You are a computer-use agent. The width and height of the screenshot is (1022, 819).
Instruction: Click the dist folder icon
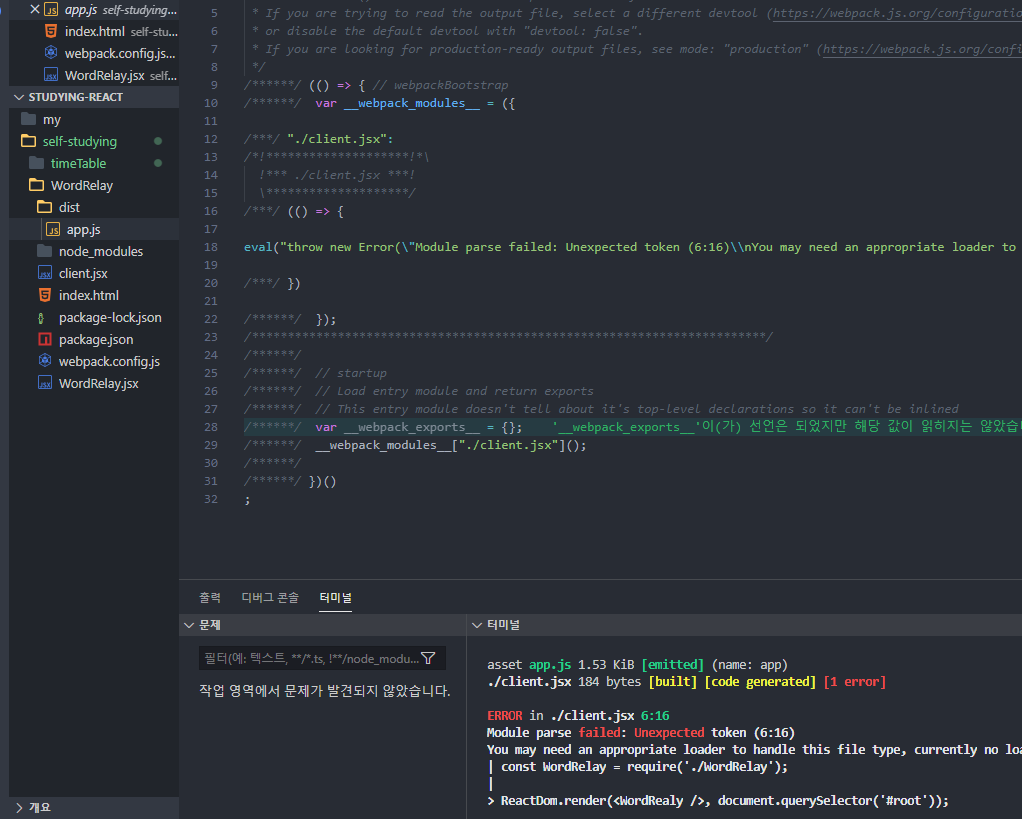(44, 207)
